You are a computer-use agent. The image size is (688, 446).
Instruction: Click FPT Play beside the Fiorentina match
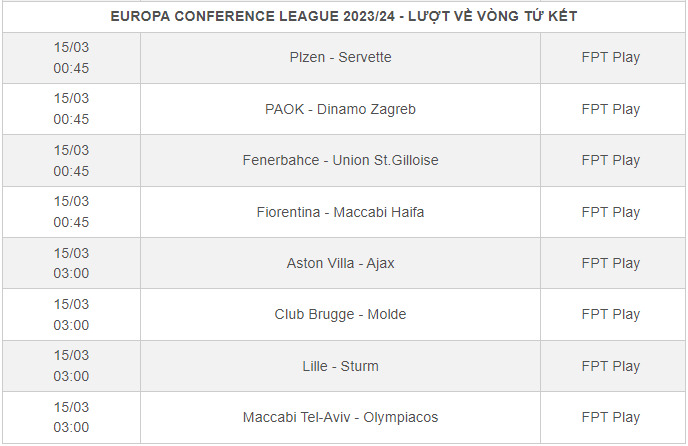tap(610, 212)
